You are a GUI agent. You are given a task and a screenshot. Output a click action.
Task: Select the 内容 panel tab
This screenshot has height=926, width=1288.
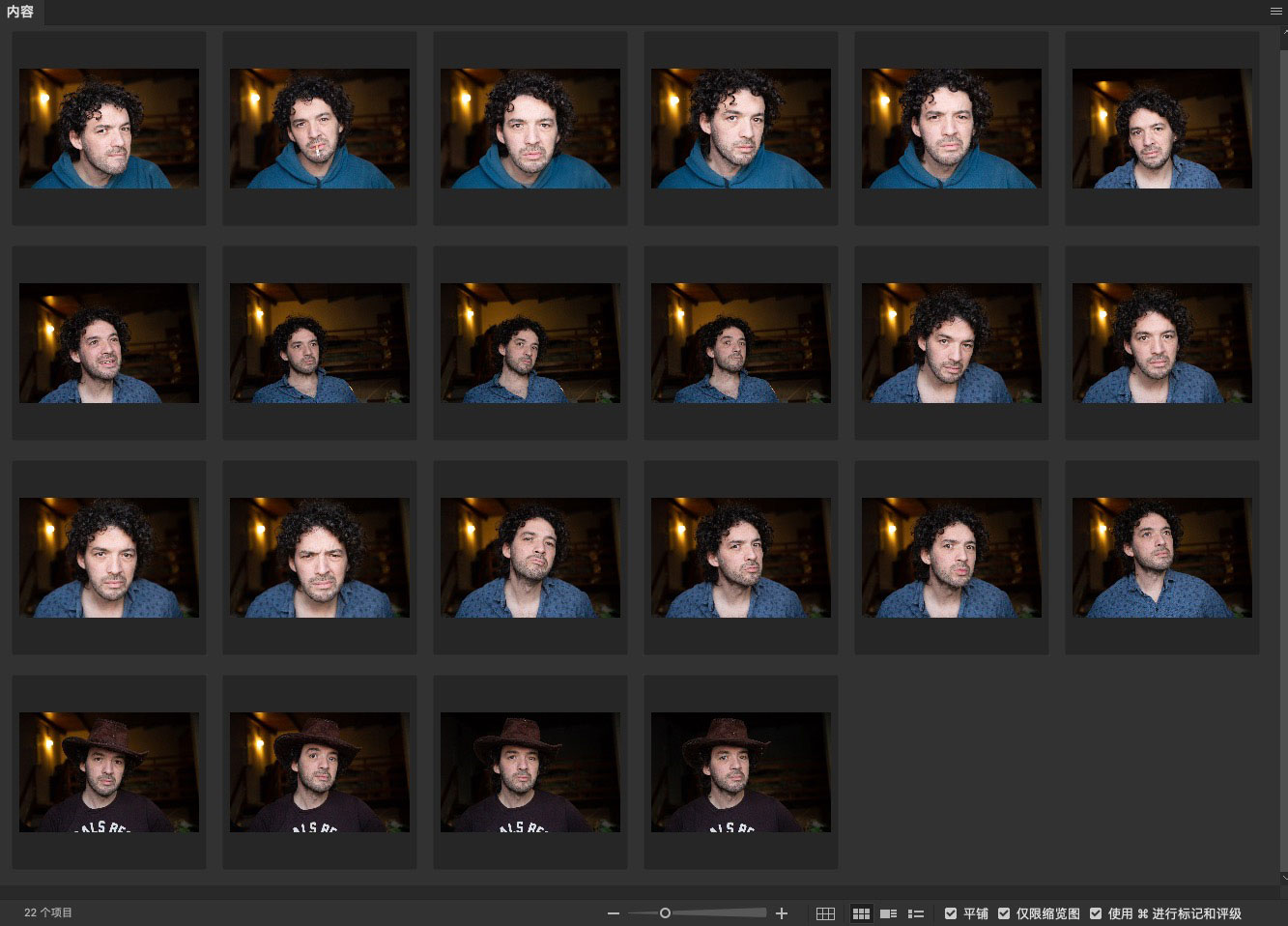20,12
